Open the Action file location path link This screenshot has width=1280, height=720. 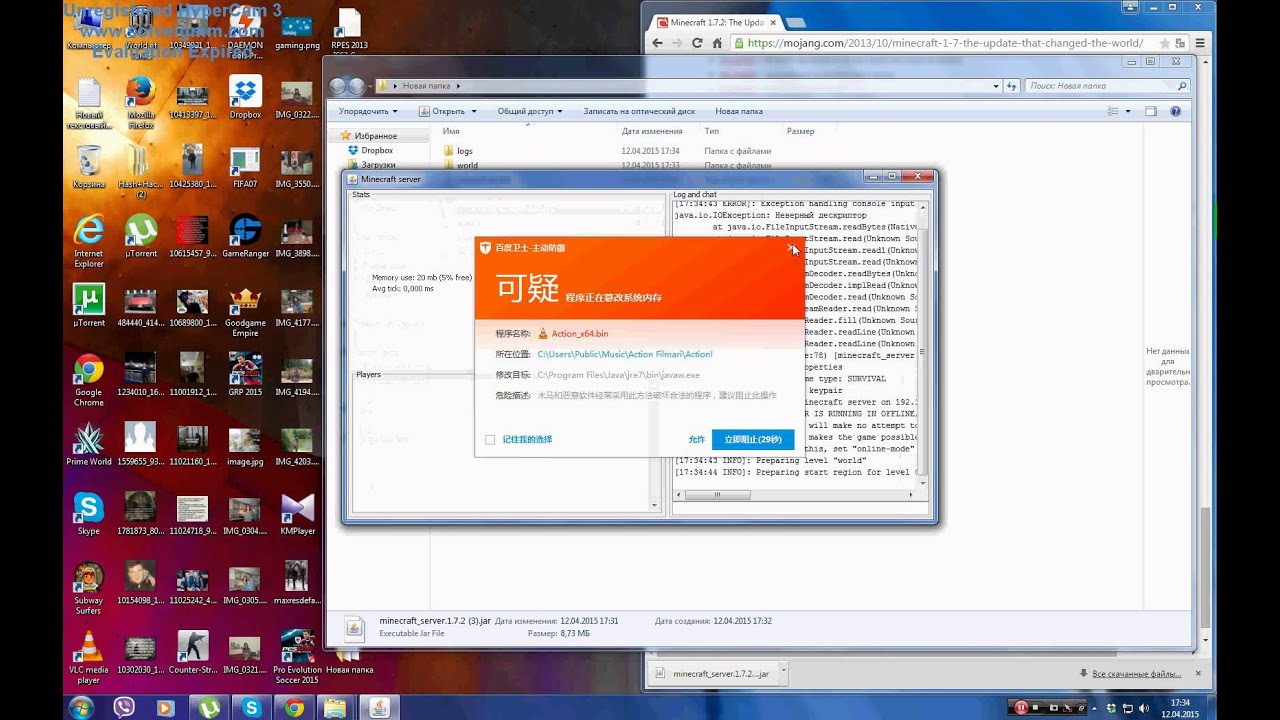click(x=625, y=354)
